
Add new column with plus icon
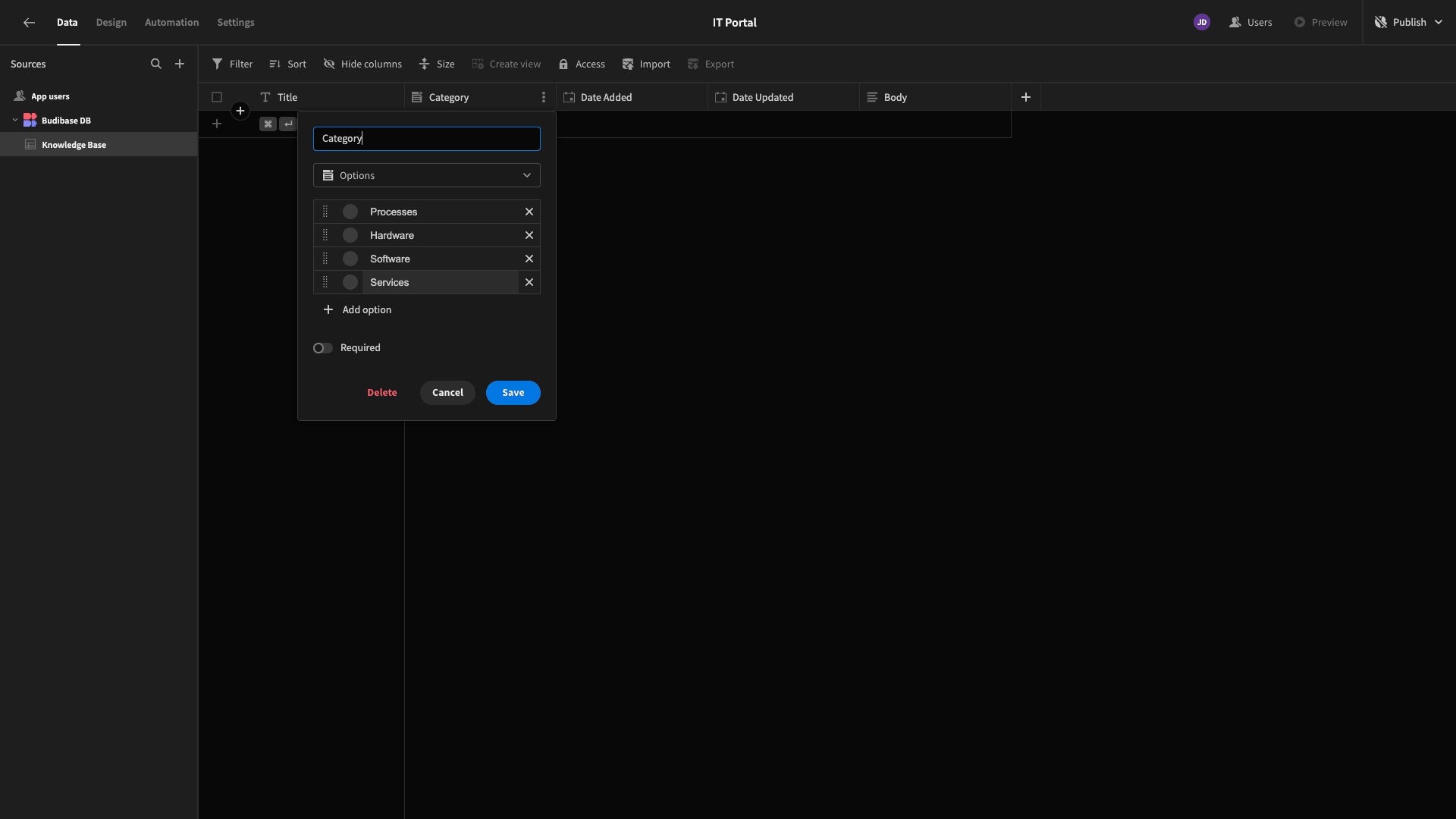(1026, 97)
